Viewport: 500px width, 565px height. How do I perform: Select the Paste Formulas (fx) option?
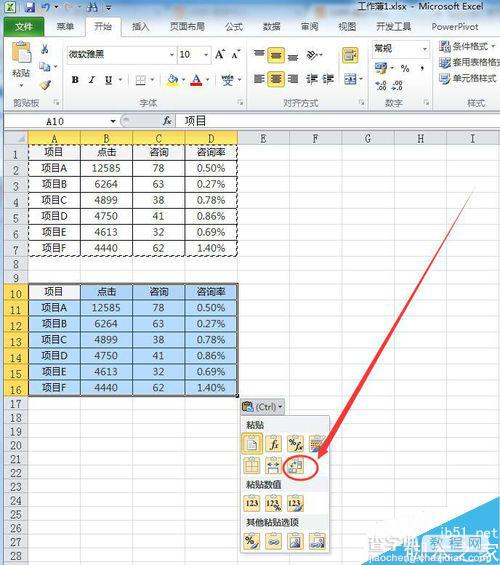[x=273, y=443]
